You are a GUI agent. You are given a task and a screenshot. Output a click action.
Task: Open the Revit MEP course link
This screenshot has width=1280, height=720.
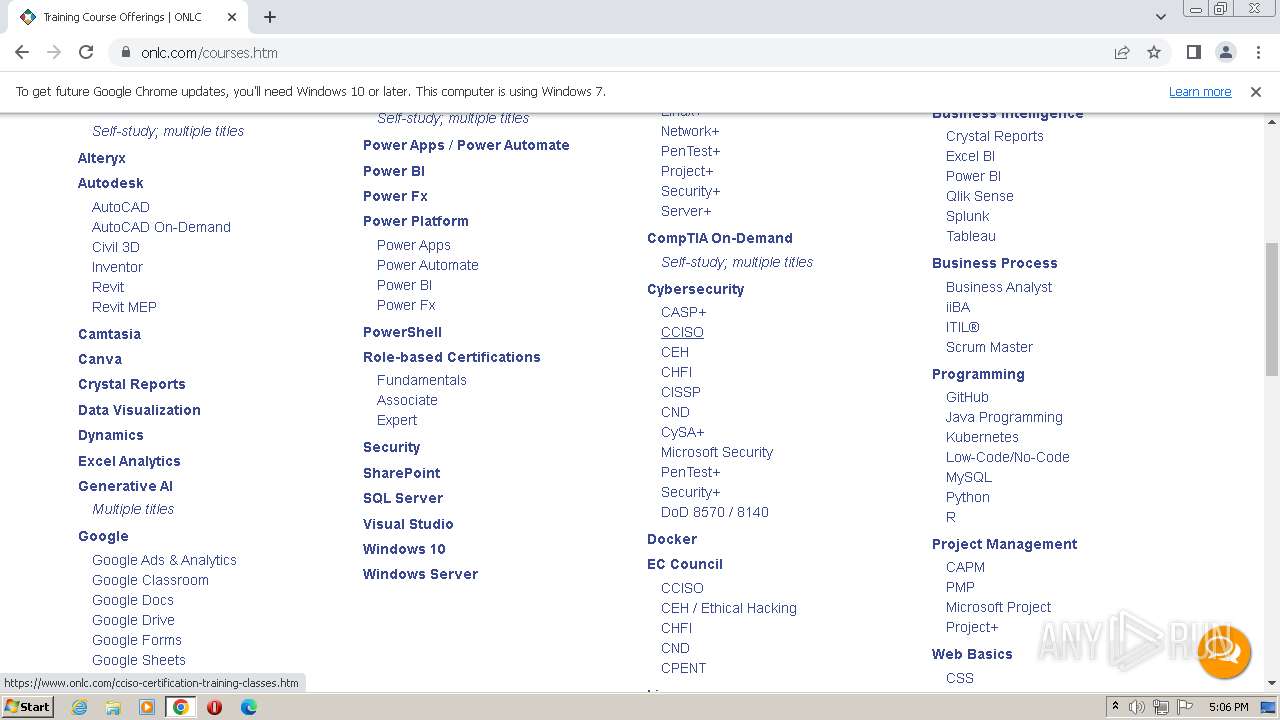(x=124, y=307)
